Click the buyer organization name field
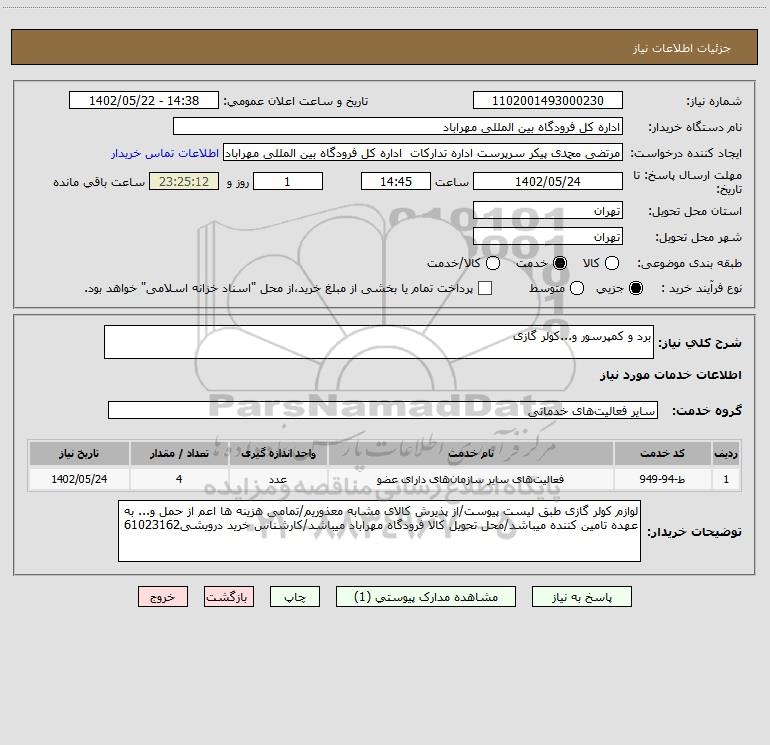This screenshot has height=745, width=770. pyautogui.click(x=398, y=127)
